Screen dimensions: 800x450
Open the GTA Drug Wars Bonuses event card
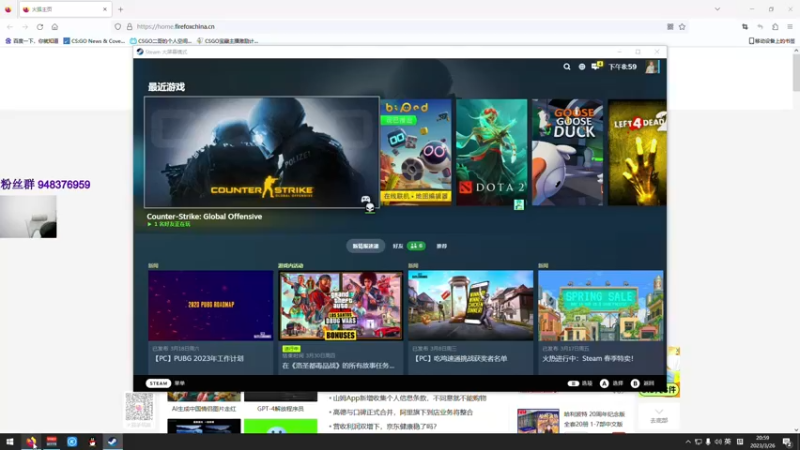[x=341, y=322]
